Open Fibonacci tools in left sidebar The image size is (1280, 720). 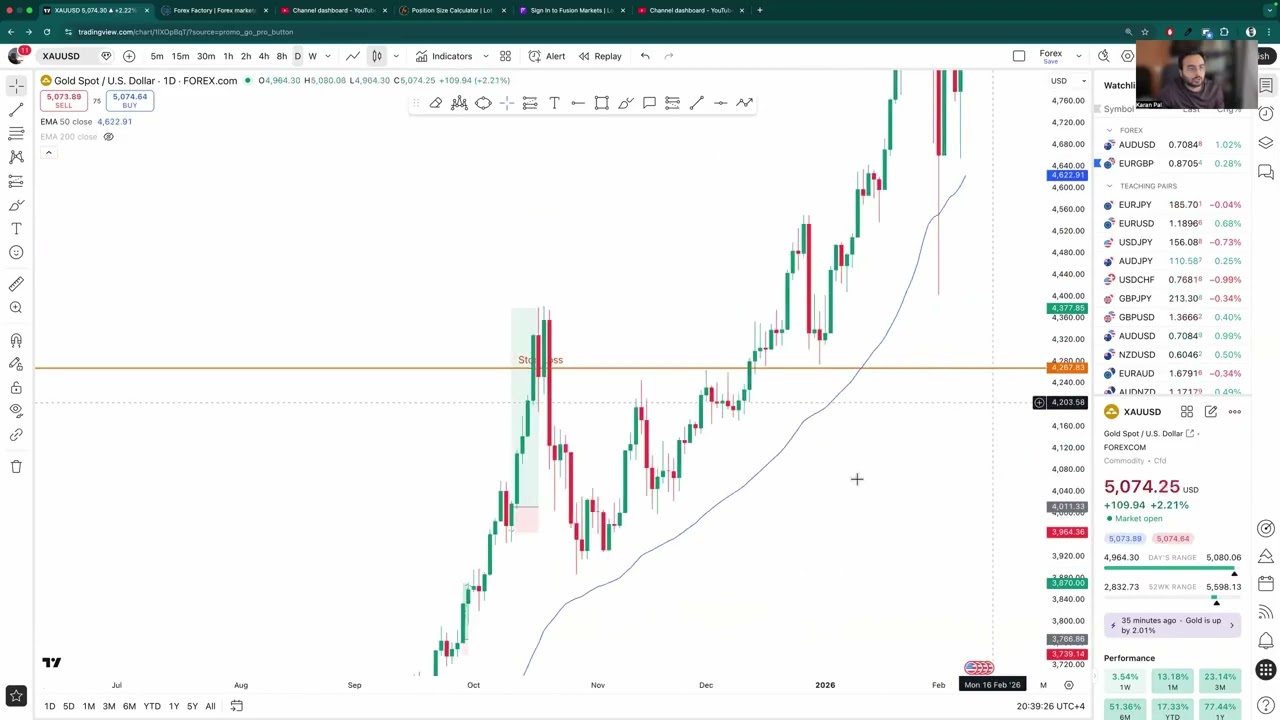(x=16, y=134)
